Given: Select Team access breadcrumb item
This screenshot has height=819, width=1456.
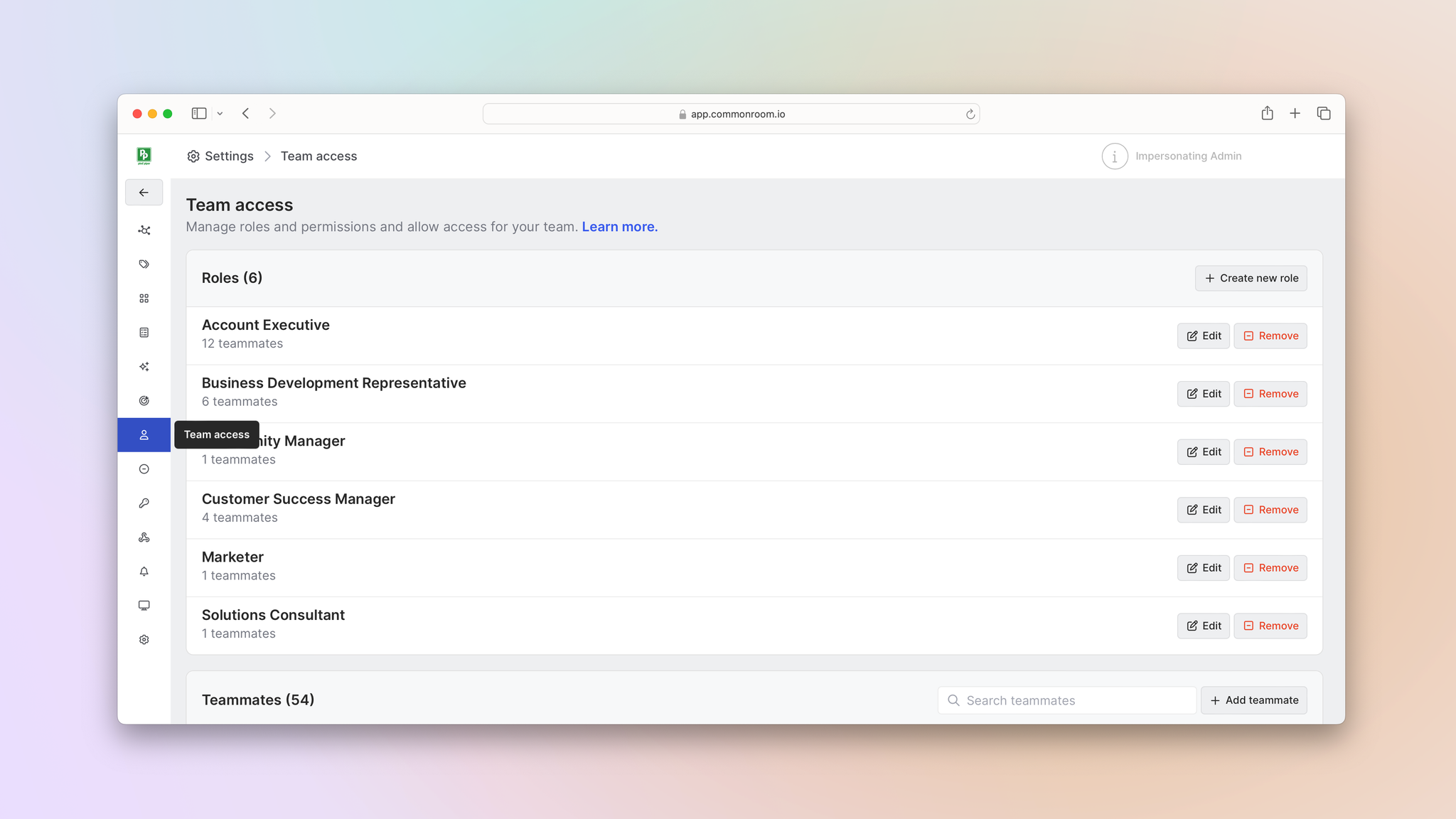Looking at the screenshot, I should point(318,156).
